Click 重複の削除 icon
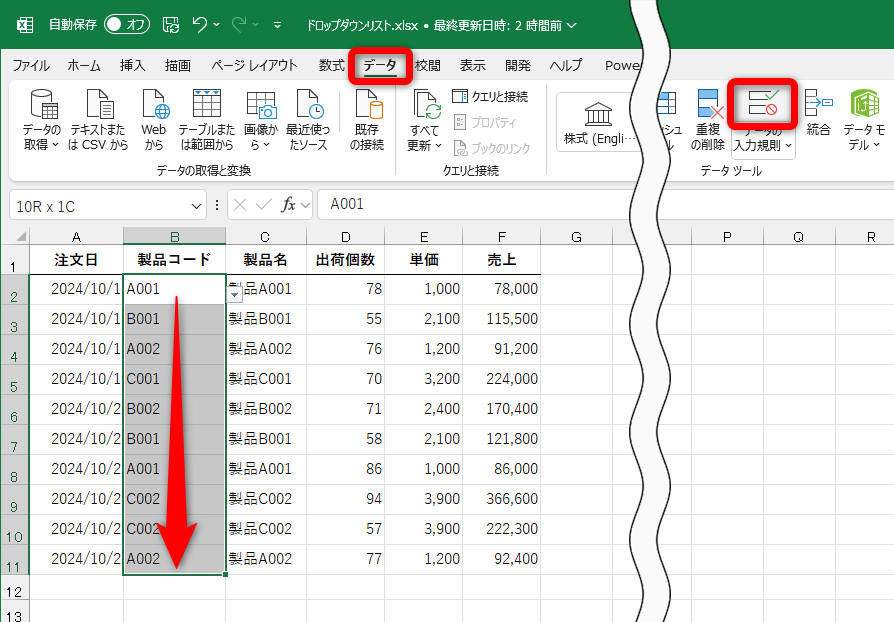This screenshot has width=894, height=622. (708, 104)
